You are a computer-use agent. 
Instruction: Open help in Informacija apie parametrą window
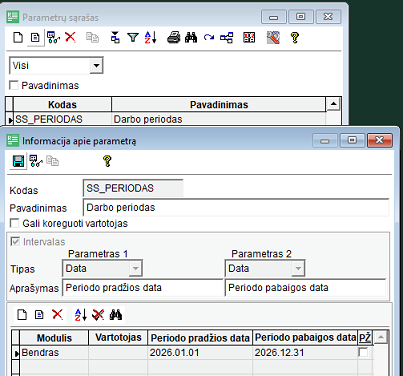pyautogui.click(x=107, y=161)
